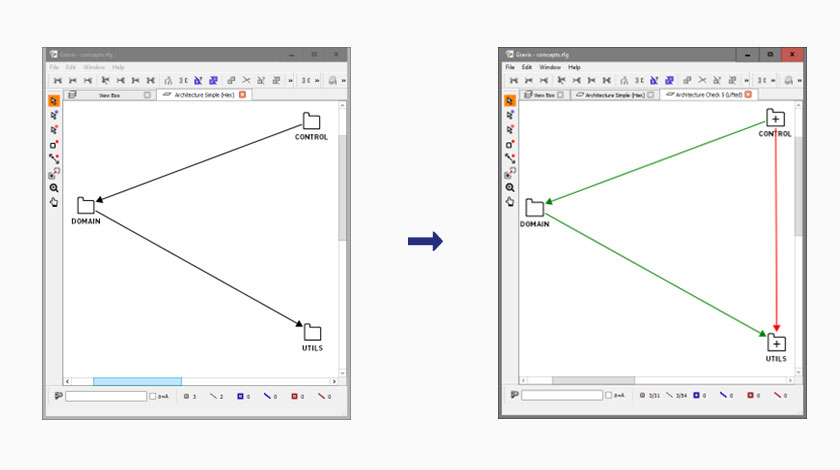The width and height of the screenshot is (840, 470).
Task: Pick the zoom magnifier tool in left window
Action: 54,188
